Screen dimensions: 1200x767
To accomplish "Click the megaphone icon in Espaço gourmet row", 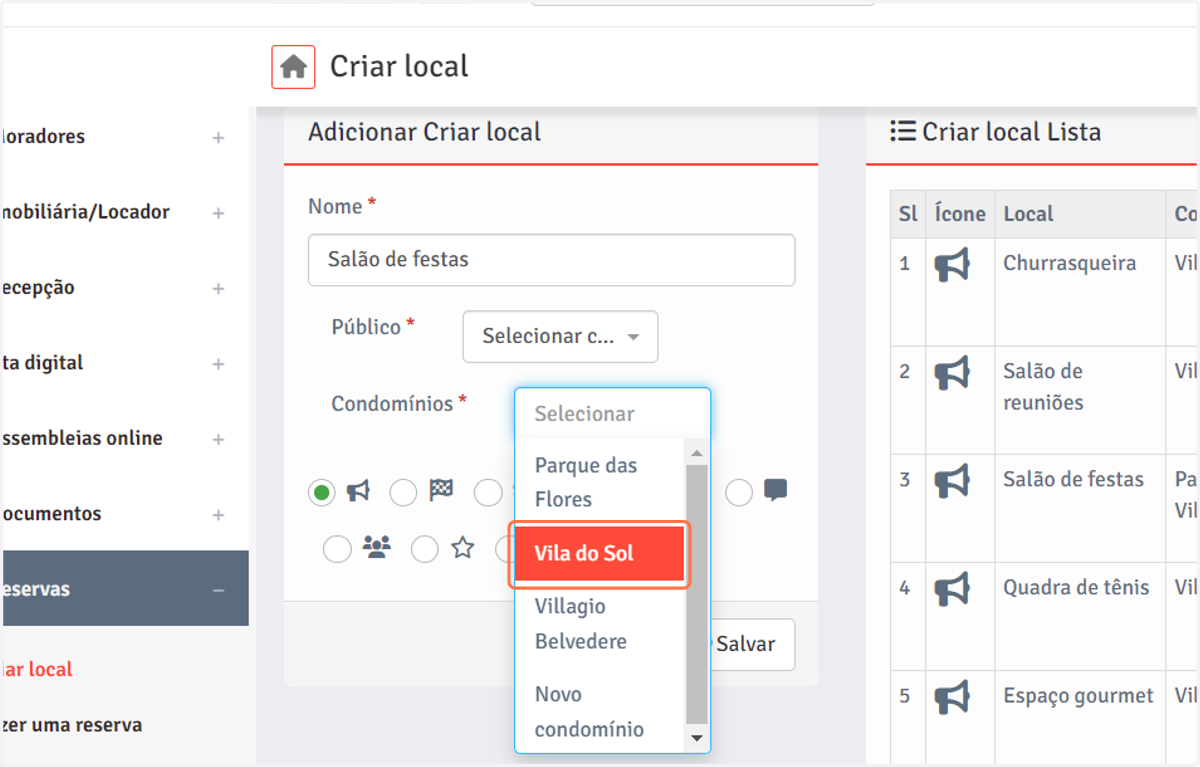I will [952, 697].
